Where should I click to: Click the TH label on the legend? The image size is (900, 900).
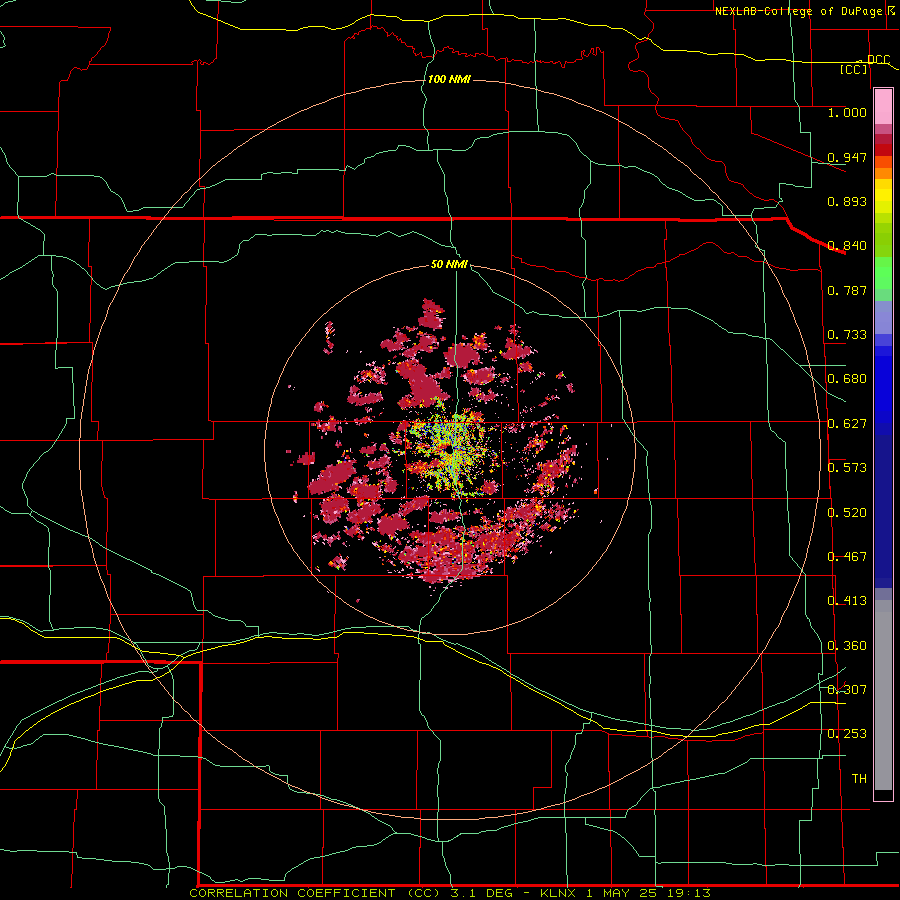(x=859, y=779)
